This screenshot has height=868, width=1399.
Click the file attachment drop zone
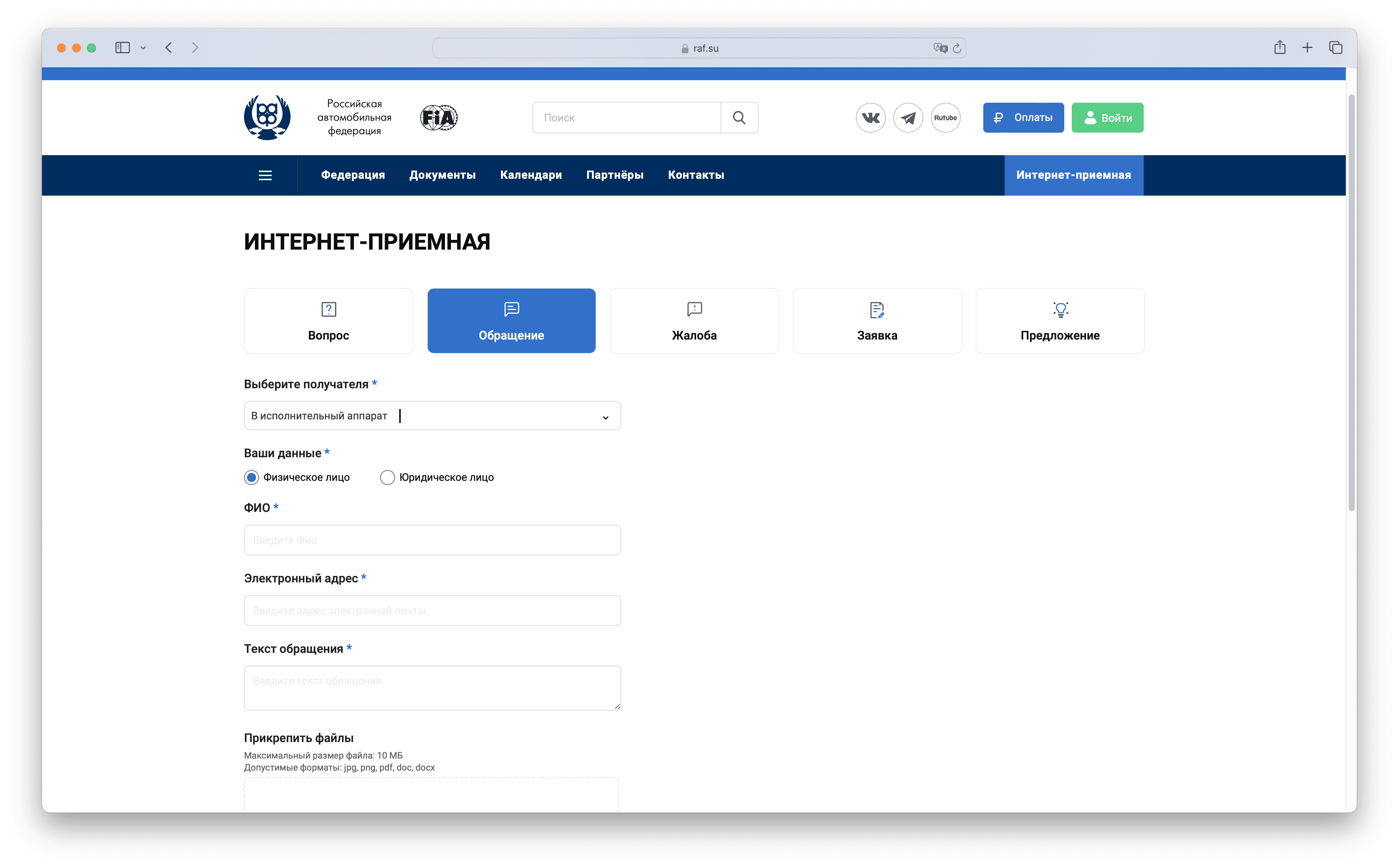click(x=431, y=795)
